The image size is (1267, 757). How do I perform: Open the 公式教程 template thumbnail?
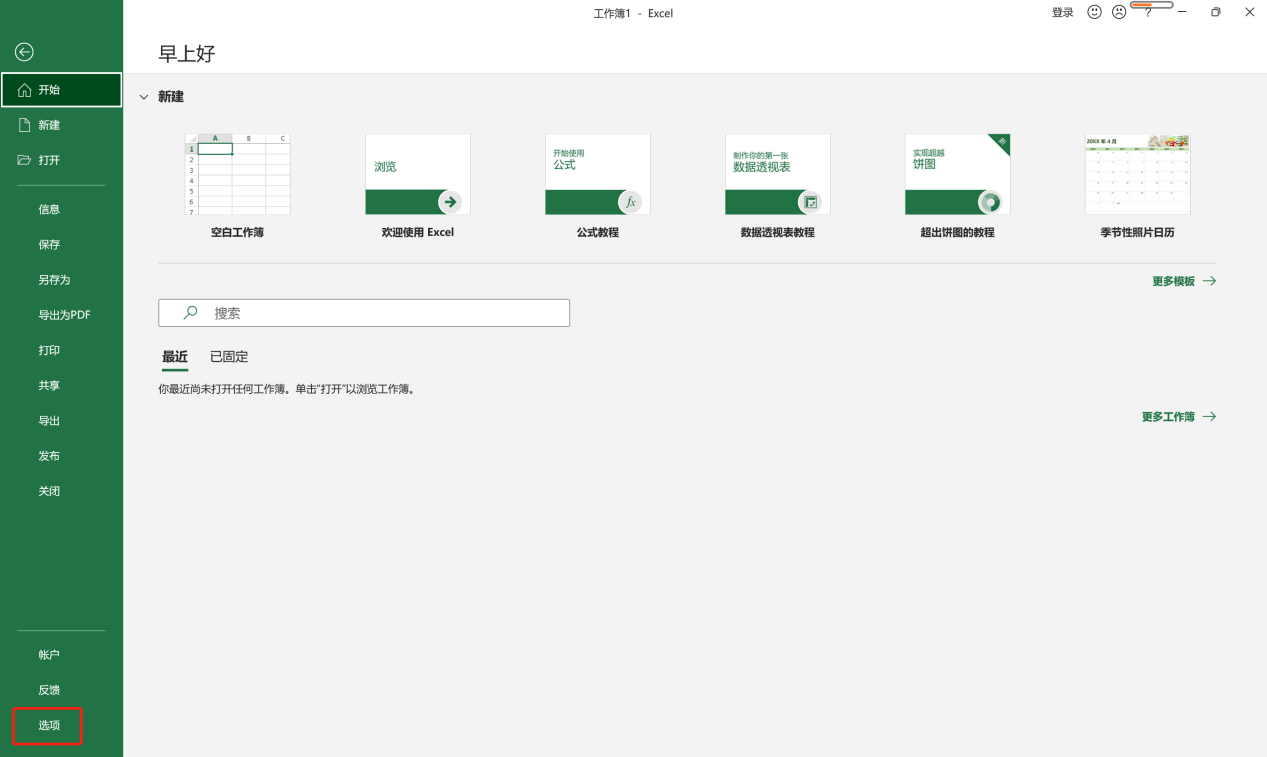click(x=597, y=175)
